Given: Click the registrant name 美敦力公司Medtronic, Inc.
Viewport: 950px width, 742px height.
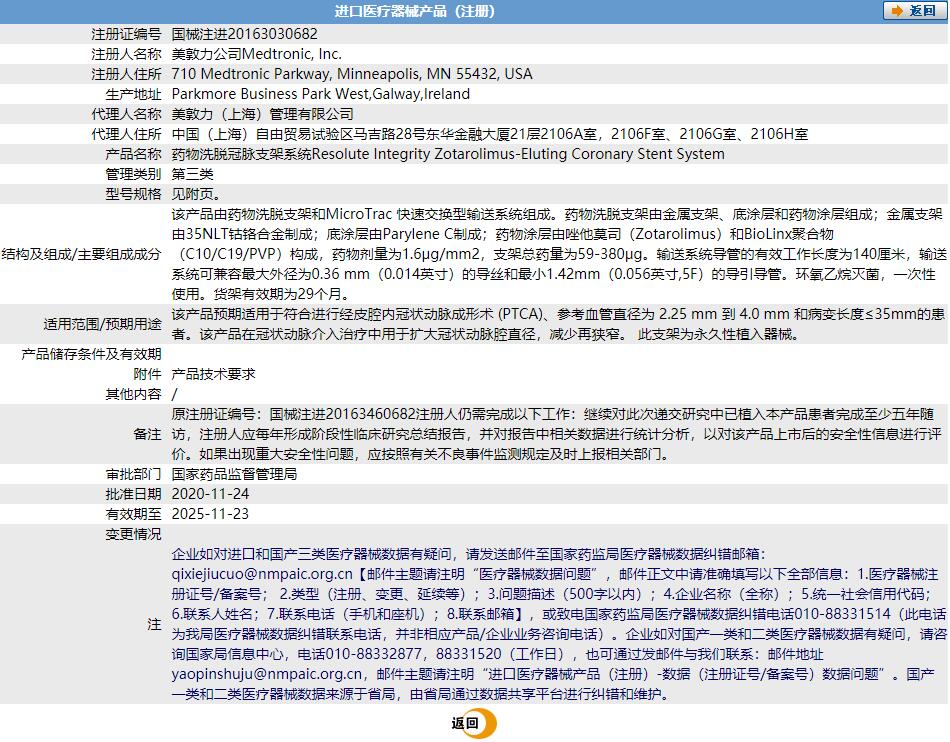Looking at the screenshot, I should 256,54.
